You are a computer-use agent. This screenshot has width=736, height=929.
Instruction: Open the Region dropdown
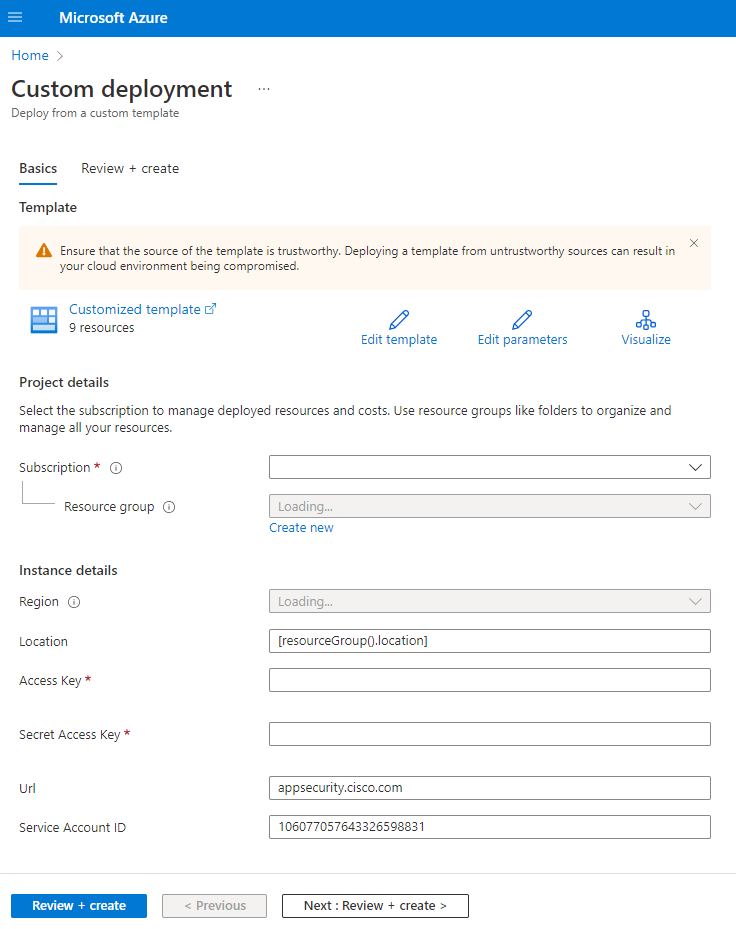tap(489, 601)
